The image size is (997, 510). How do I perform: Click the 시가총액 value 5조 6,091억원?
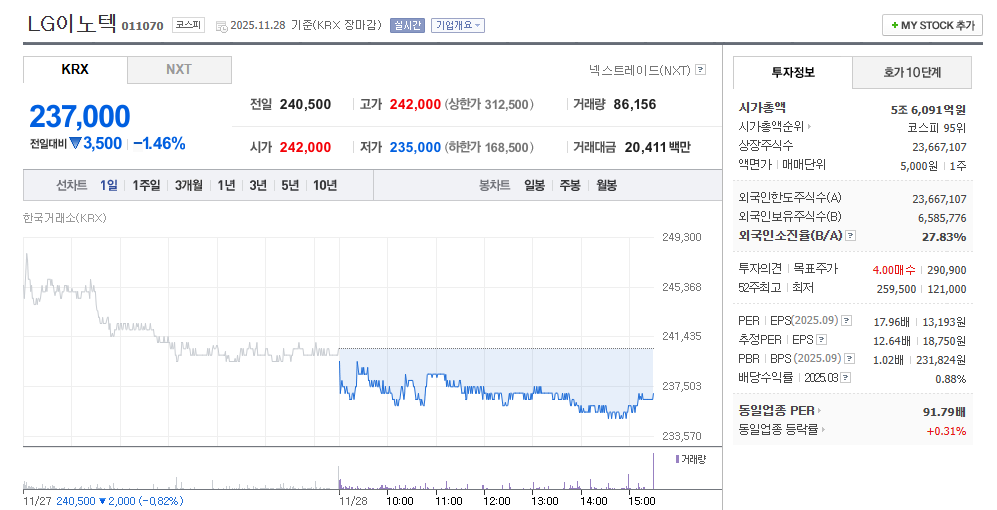(x=928, y=110)
